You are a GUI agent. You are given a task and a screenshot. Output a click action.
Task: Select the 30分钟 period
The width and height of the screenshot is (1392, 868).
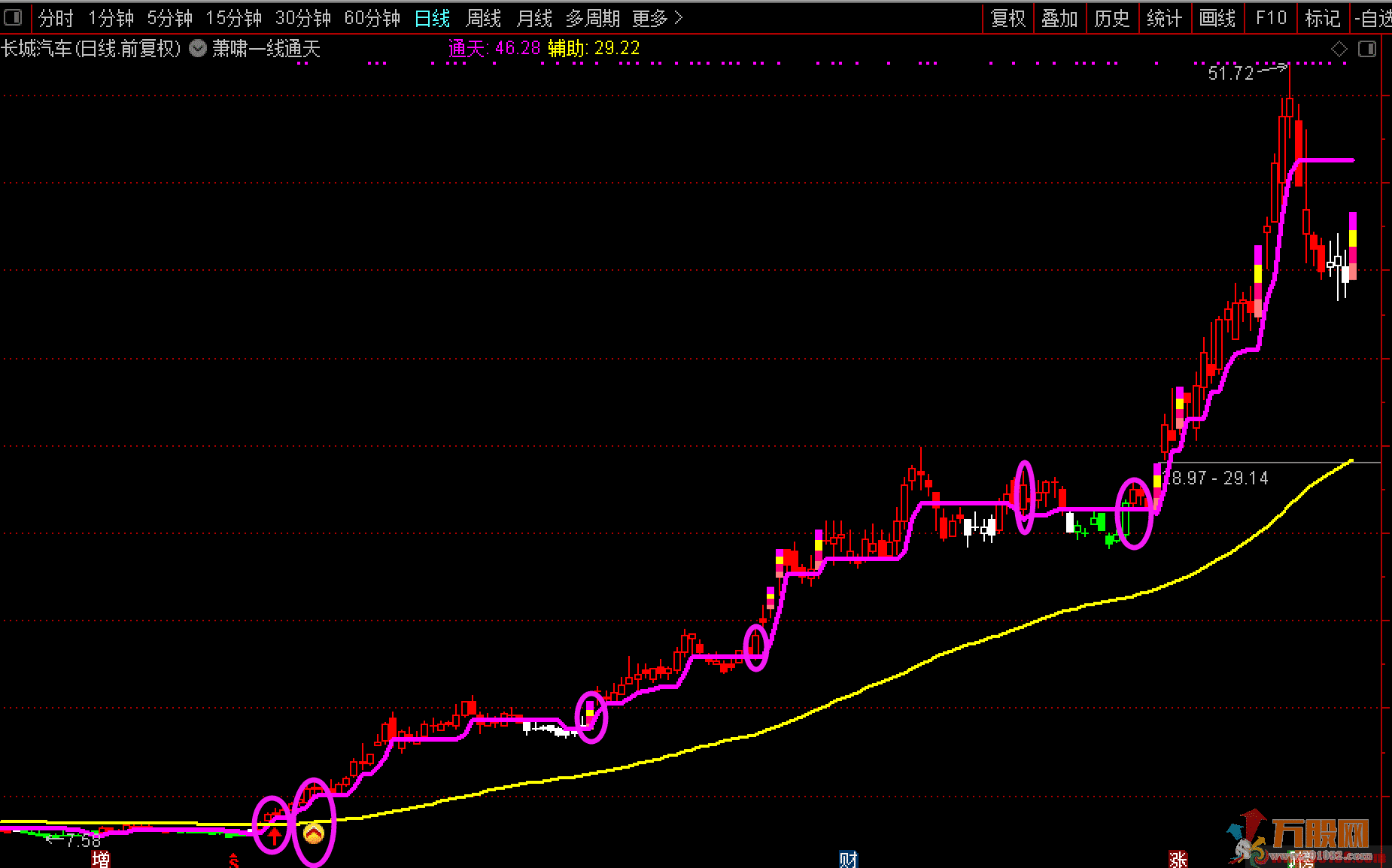tap(303, 18)
